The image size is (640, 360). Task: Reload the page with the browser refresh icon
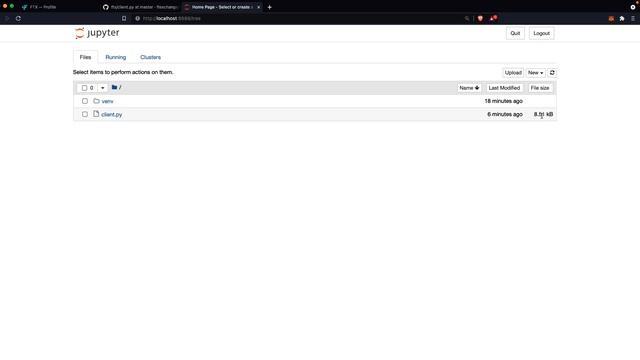click(18, 18)
